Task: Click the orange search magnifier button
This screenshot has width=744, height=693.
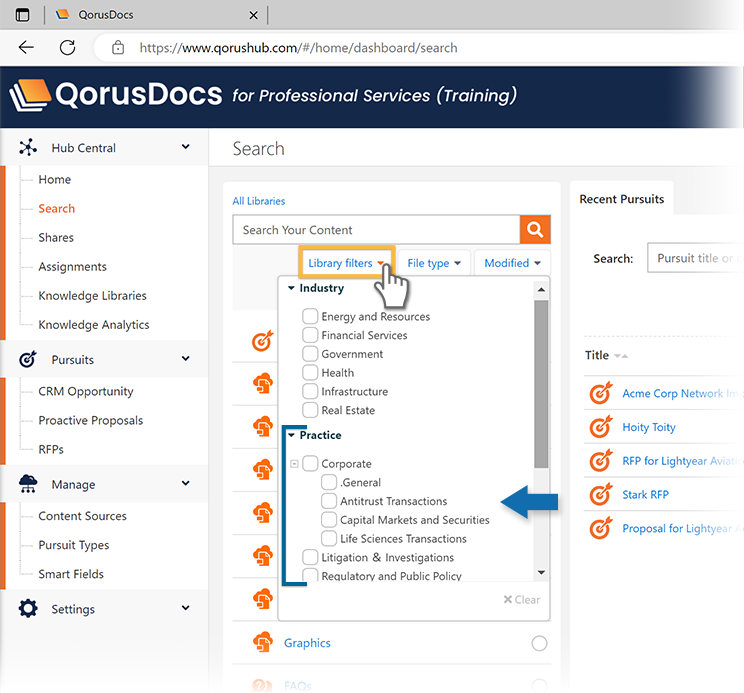Action: click(x=535, y=230)
